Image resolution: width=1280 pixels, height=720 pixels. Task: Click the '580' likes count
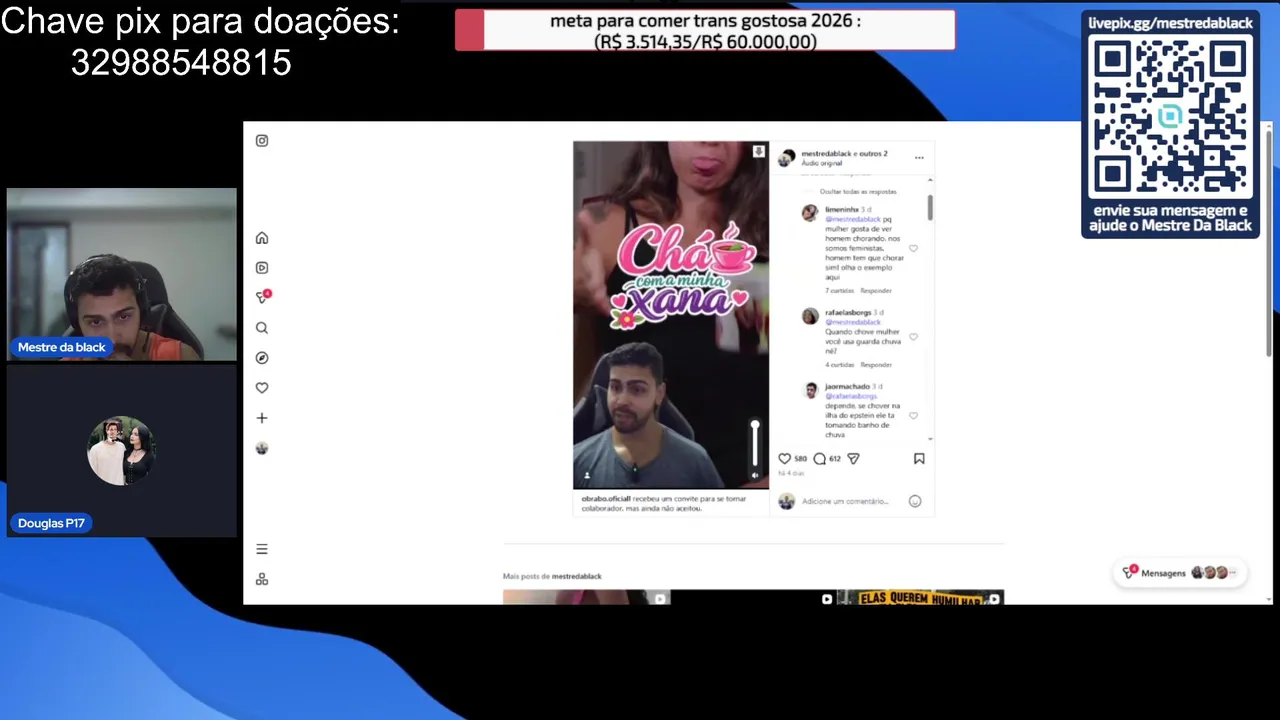pyautogui.click(x=801, y=459)
